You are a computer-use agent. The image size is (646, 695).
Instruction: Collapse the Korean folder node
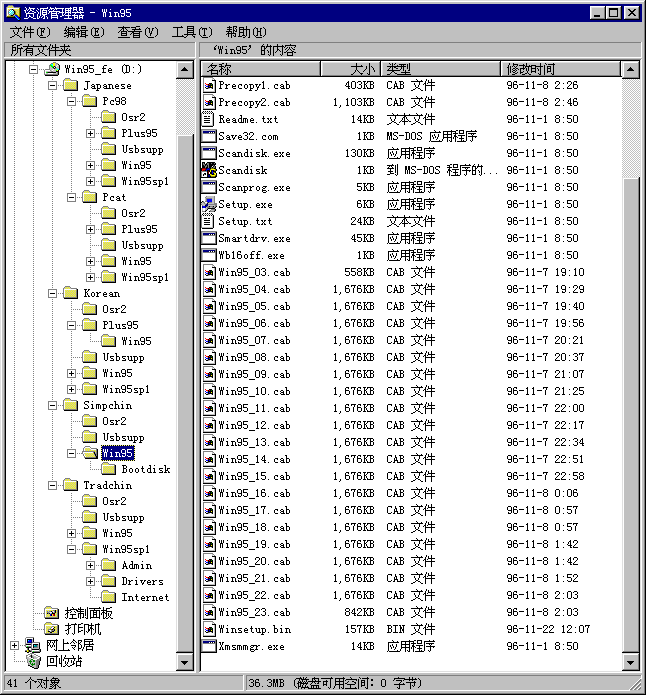(x=52, y=293)
